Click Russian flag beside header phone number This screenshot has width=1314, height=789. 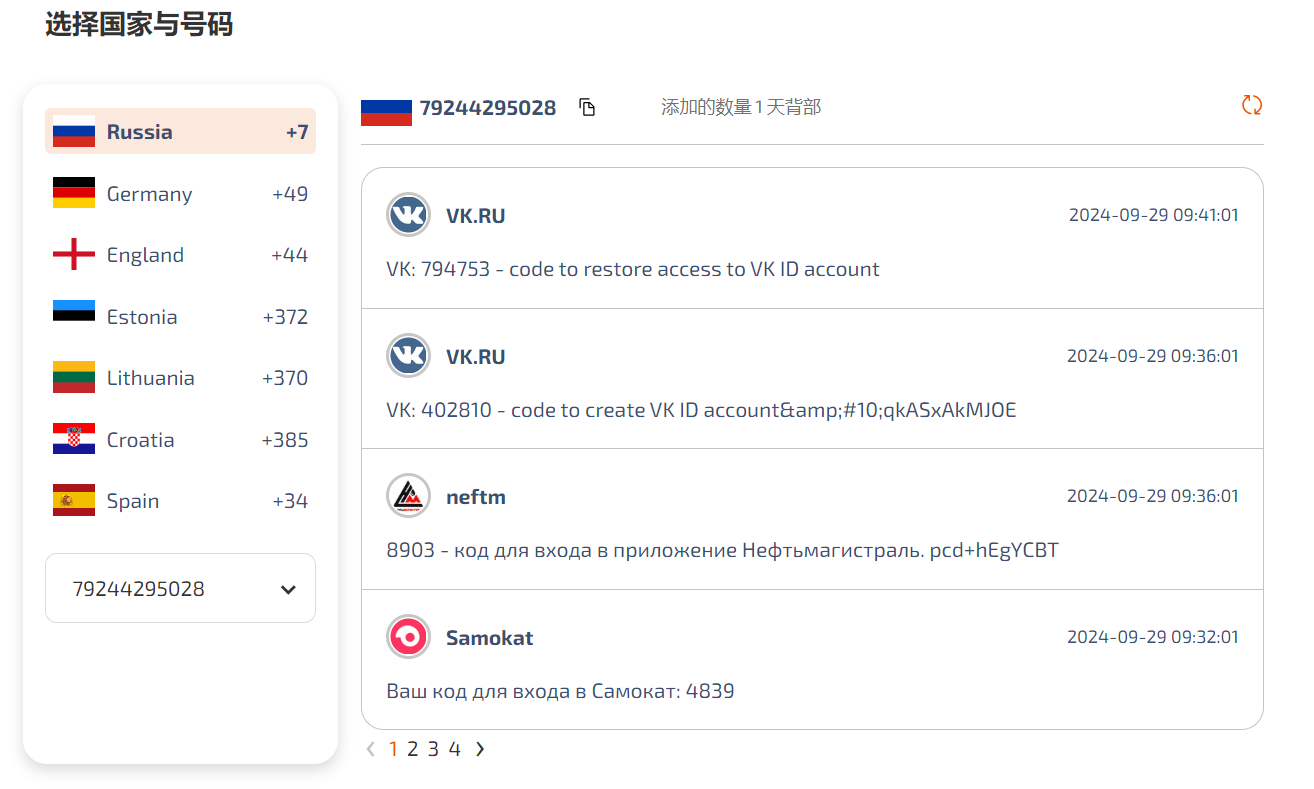point(386,108)
